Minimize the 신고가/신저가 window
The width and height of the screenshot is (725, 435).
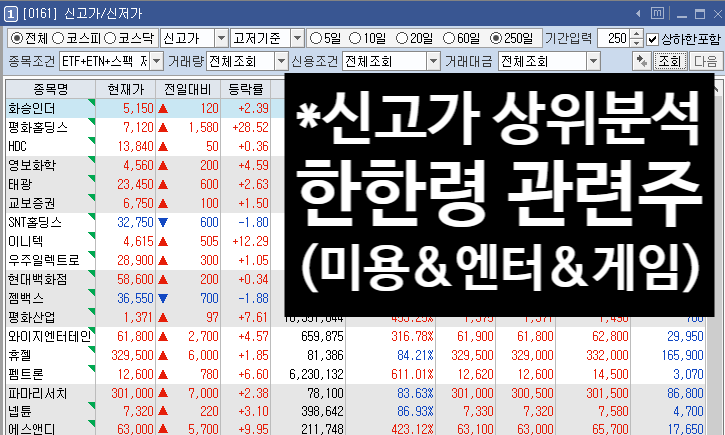pyautogui.click(x=682, y=15)
